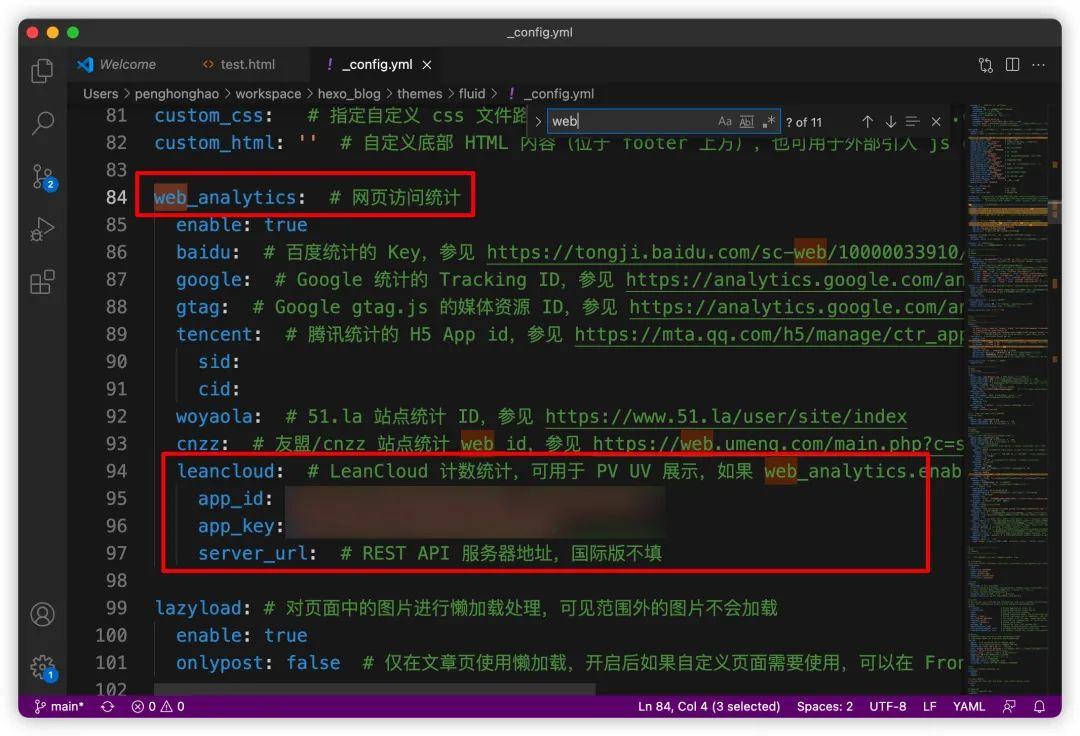Screen dimensions: 1080x736
Task: Change indentation via 'Spaces: 2'
Action: 824,706
